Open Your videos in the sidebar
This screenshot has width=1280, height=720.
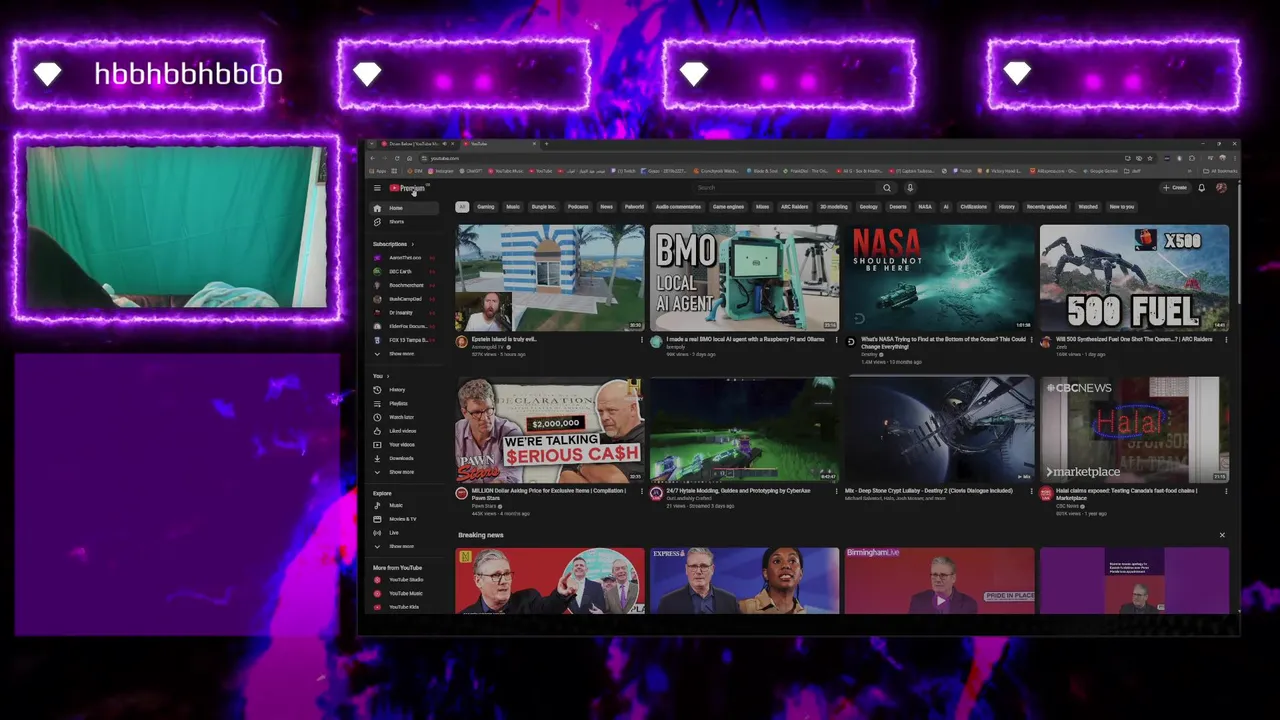[x=404, y=445]
